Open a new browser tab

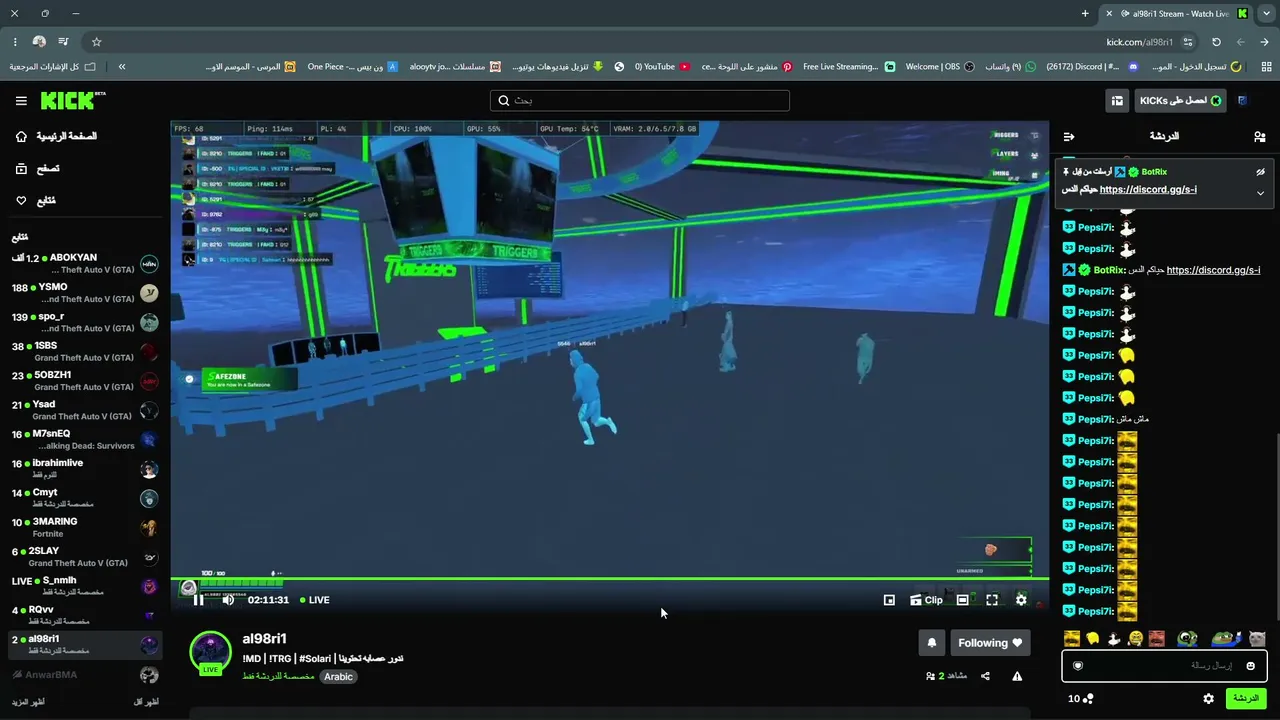[x=1085, y=13]
